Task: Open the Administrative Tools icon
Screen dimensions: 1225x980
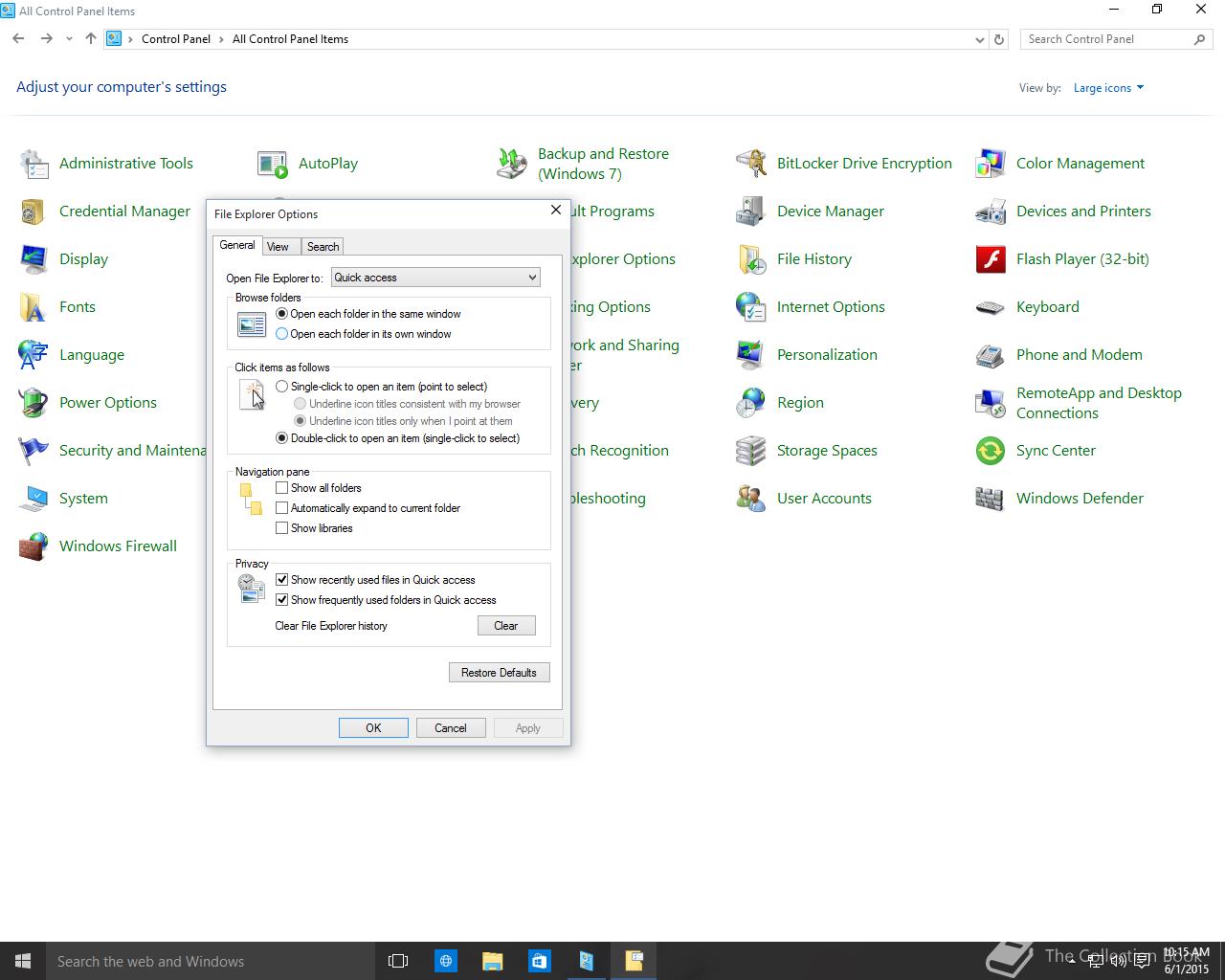Action: coord(33,164)
